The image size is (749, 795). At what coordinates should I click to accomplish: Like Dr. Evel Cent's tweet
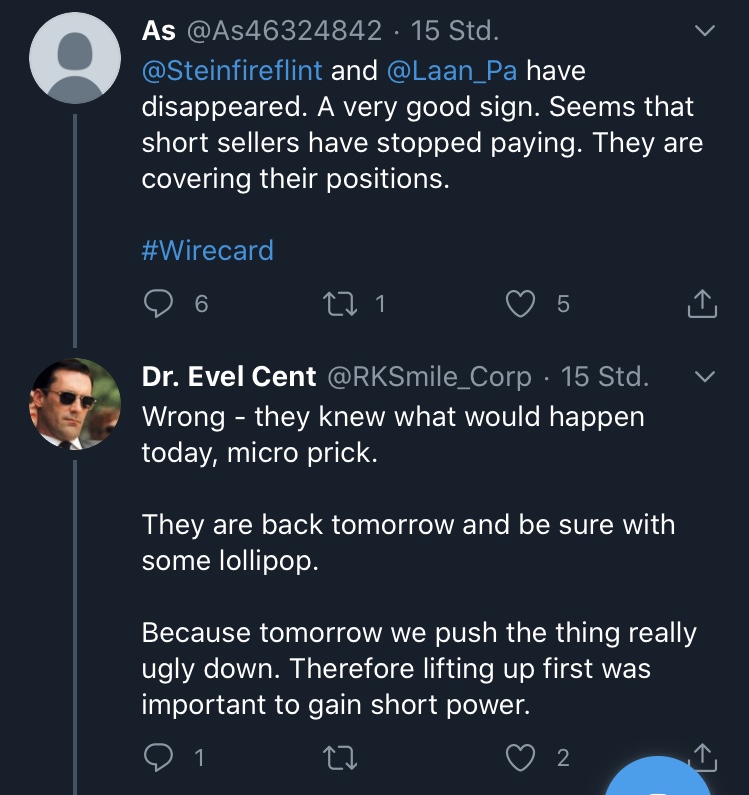pos(520,759)
